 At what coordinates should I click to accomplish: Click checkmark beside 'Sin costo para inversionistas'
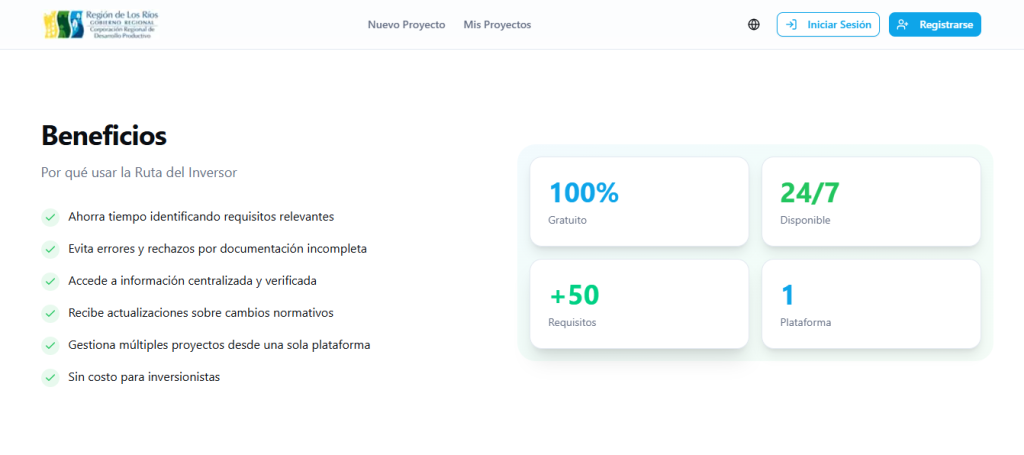[x=49, y=377]
